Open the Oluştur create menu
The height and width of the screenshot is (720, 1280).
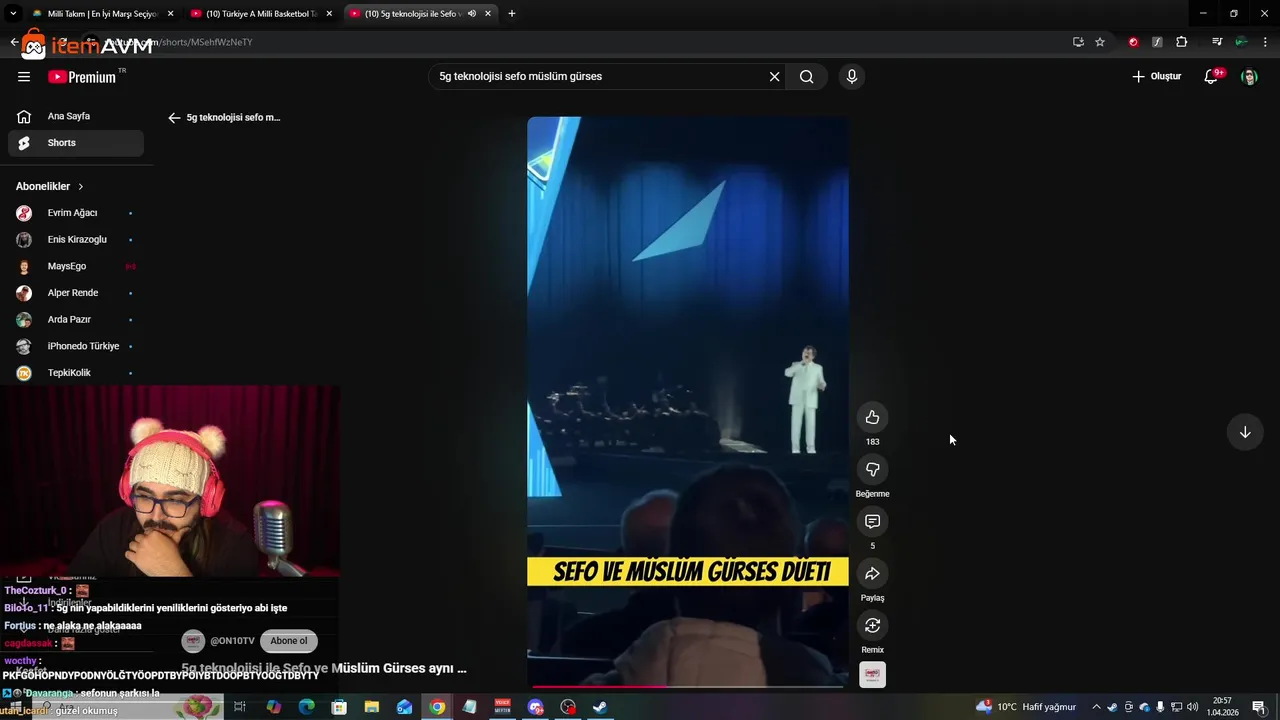coord(1156,76)
